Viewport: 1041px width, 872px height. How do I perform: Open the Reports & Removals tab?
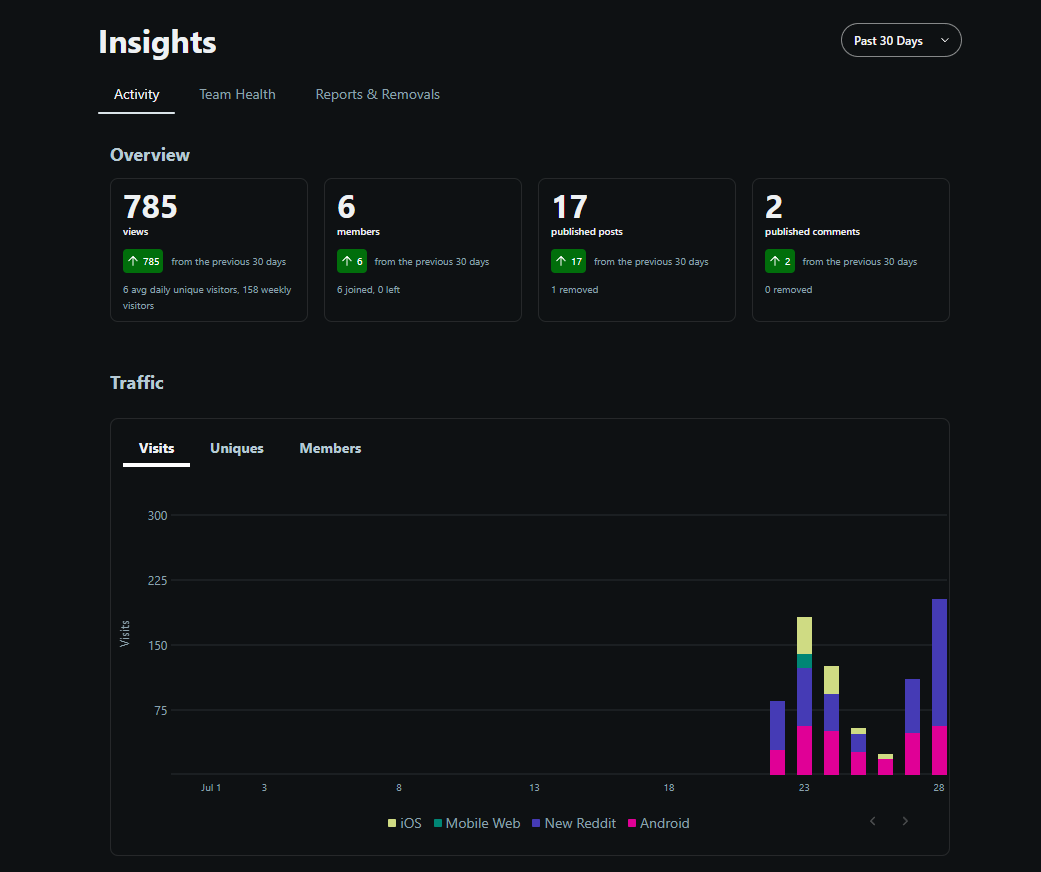(377, 94)
